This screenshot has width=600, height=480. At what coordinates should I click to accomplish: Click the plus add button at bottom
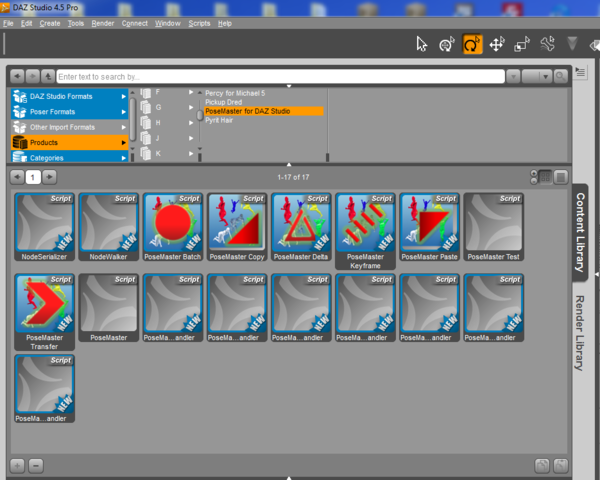point(17,465)
